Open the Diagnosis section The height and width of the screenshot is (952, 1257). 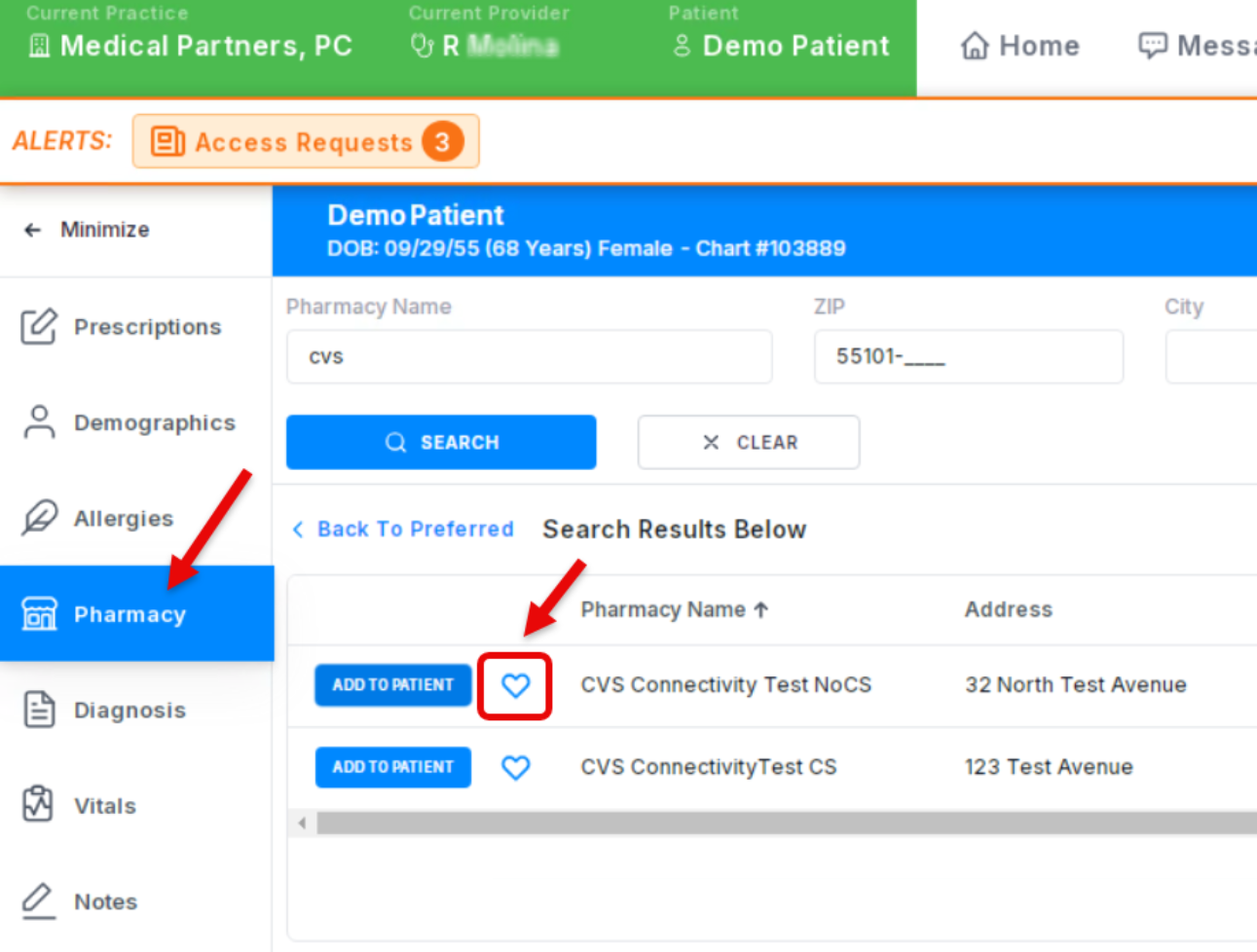pos(136,710)
